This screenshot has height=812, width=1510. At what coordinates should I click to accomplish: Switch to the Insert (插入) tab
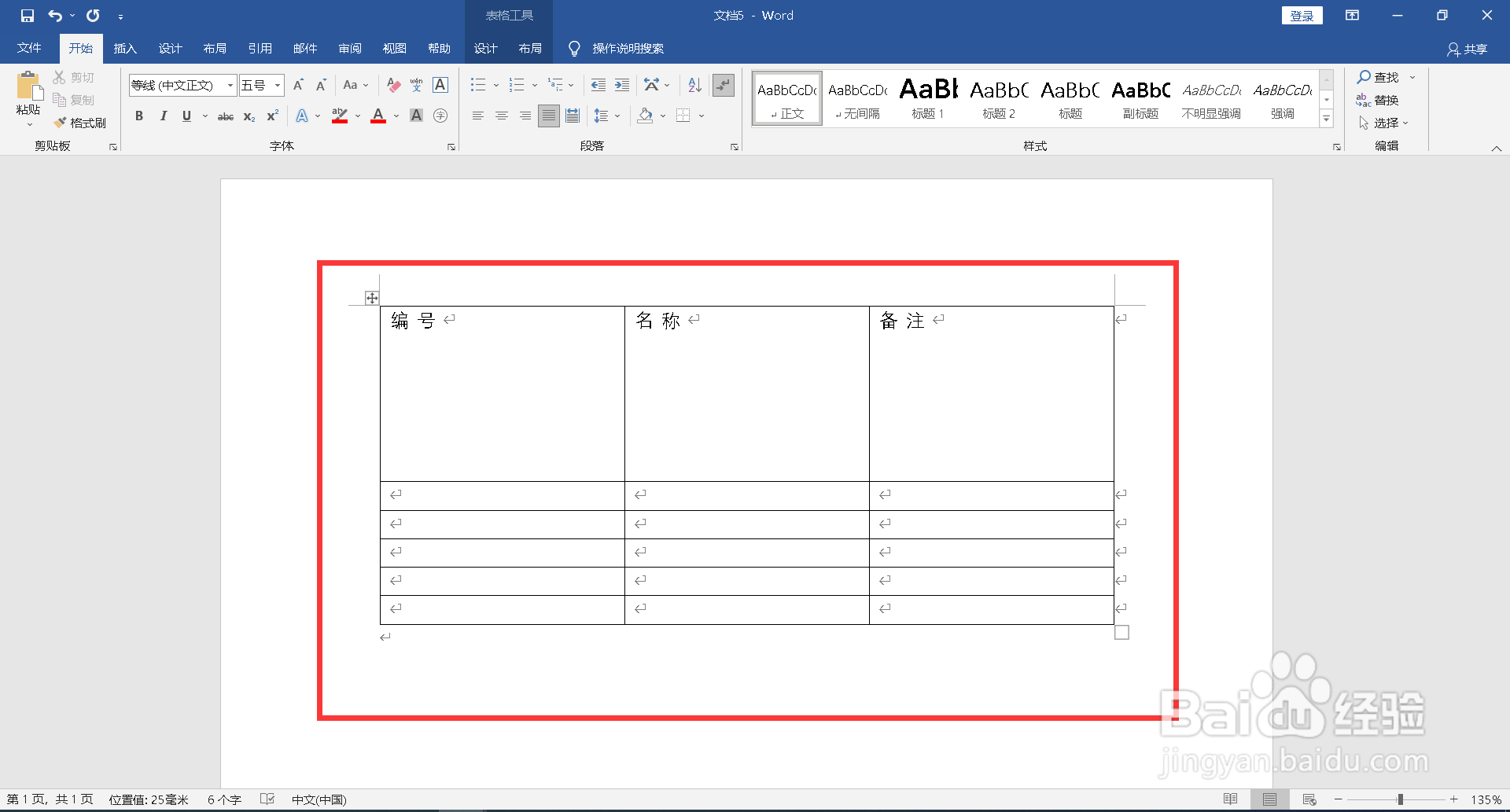pos(125,49)
